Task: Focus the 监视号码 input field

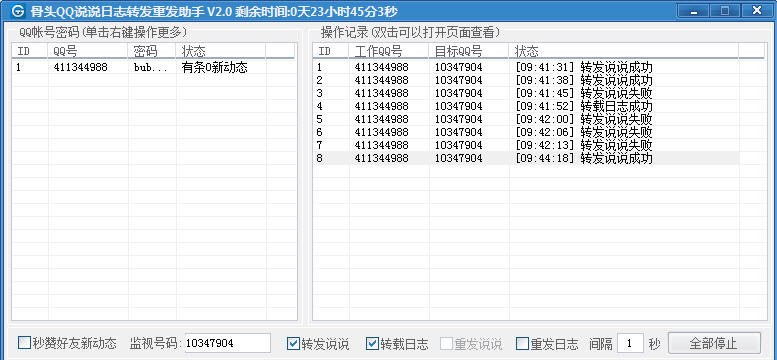Action: tap(227, 343)
